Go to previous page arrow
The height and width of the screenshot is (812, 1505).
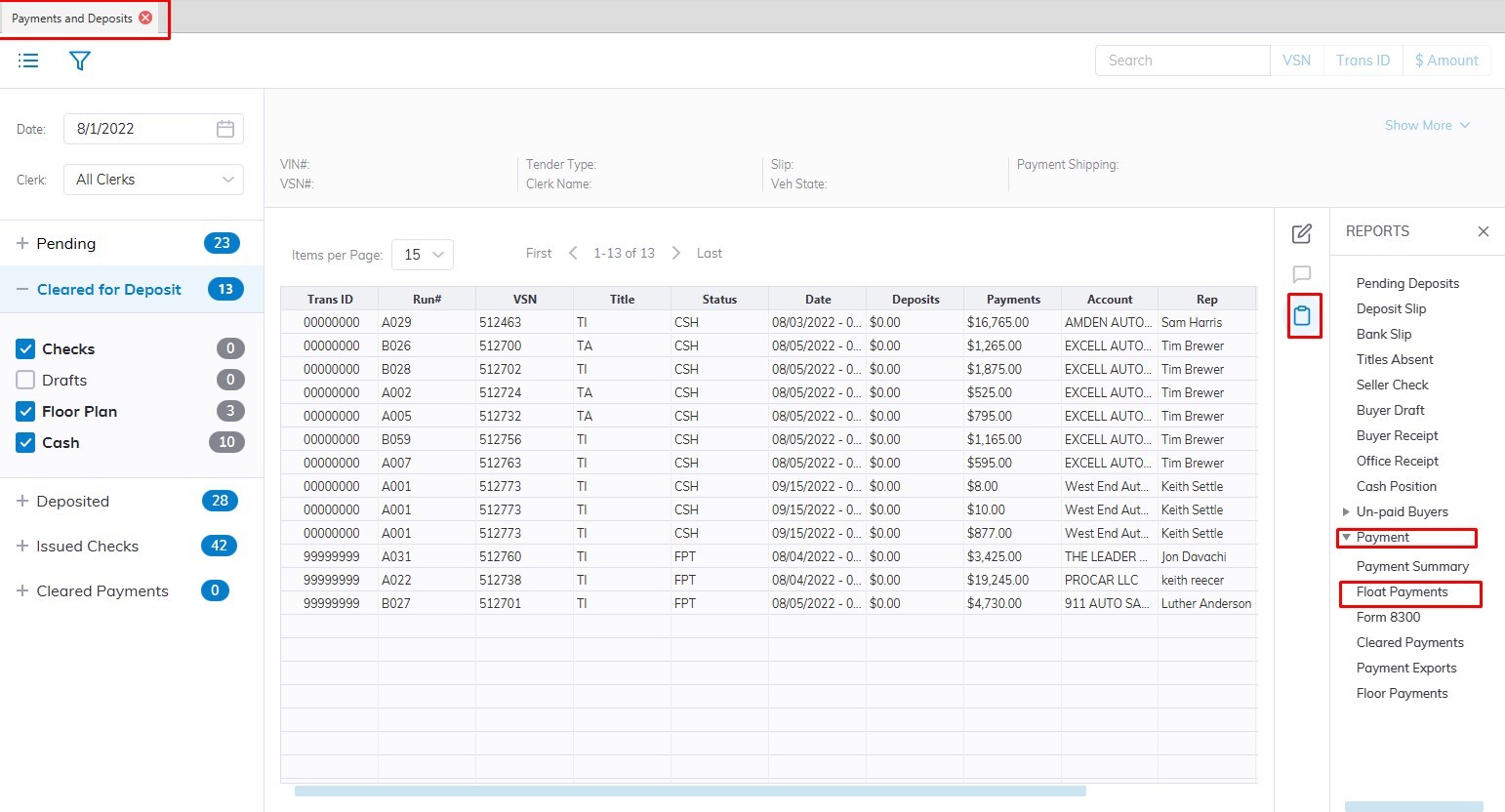click(x=573, y=253)
